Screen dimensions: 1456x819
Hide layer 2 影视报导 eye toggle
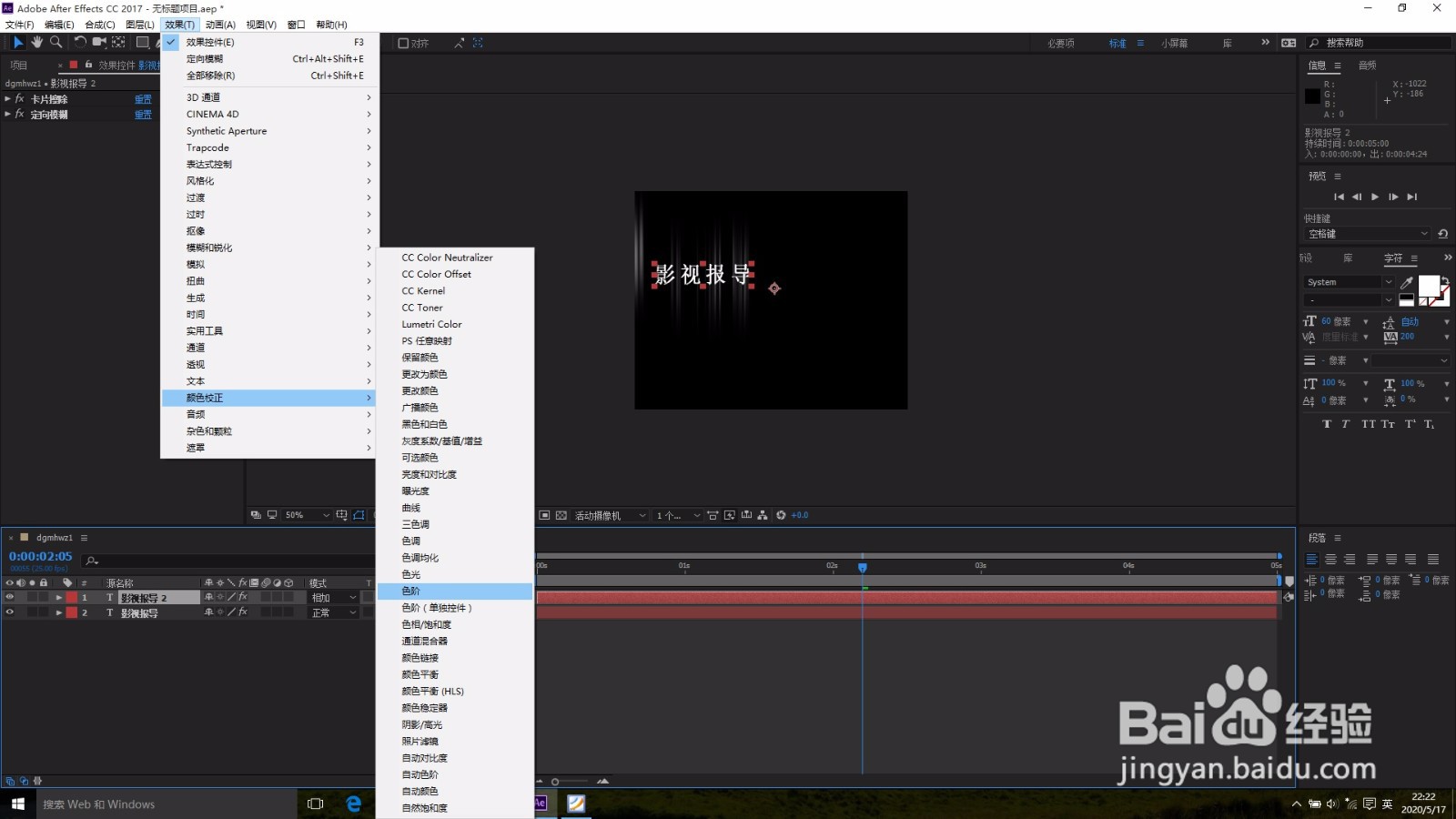[10, 612]
